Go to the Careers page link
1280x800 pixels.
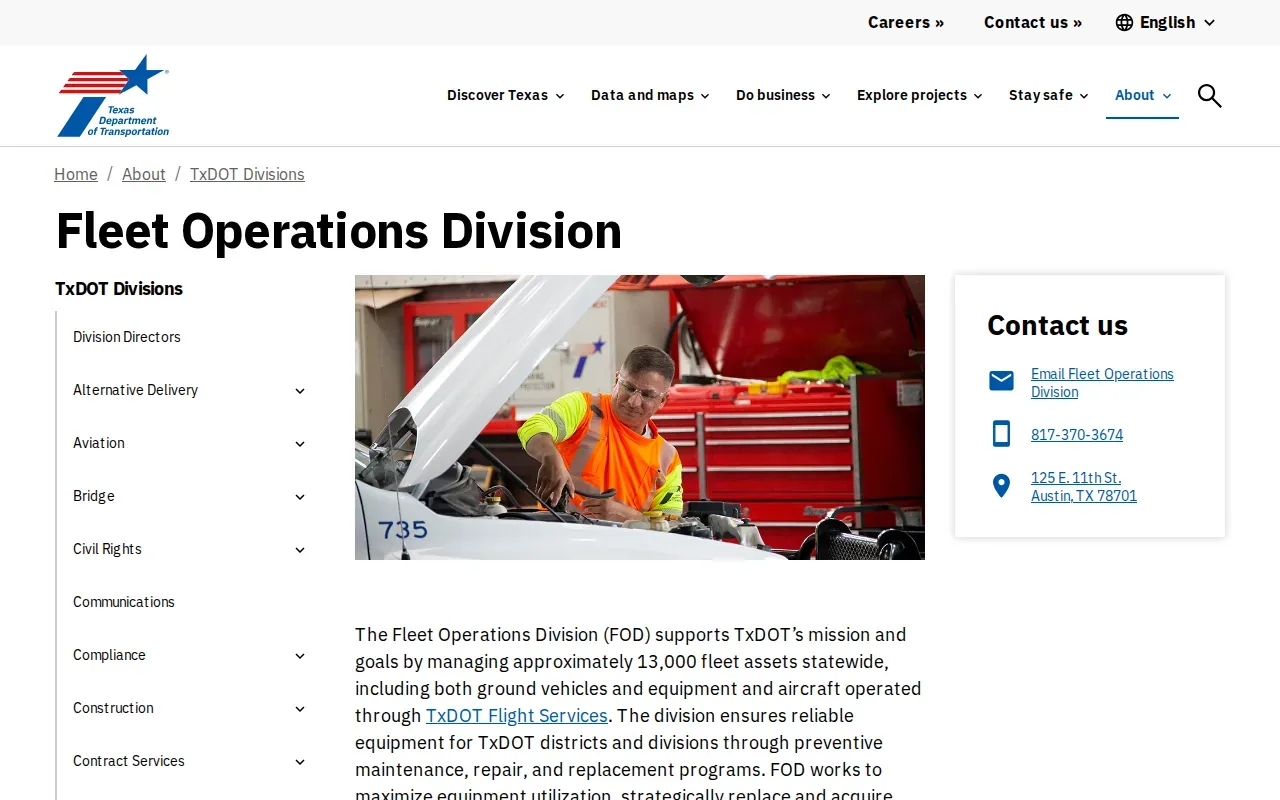pos(906,22)
